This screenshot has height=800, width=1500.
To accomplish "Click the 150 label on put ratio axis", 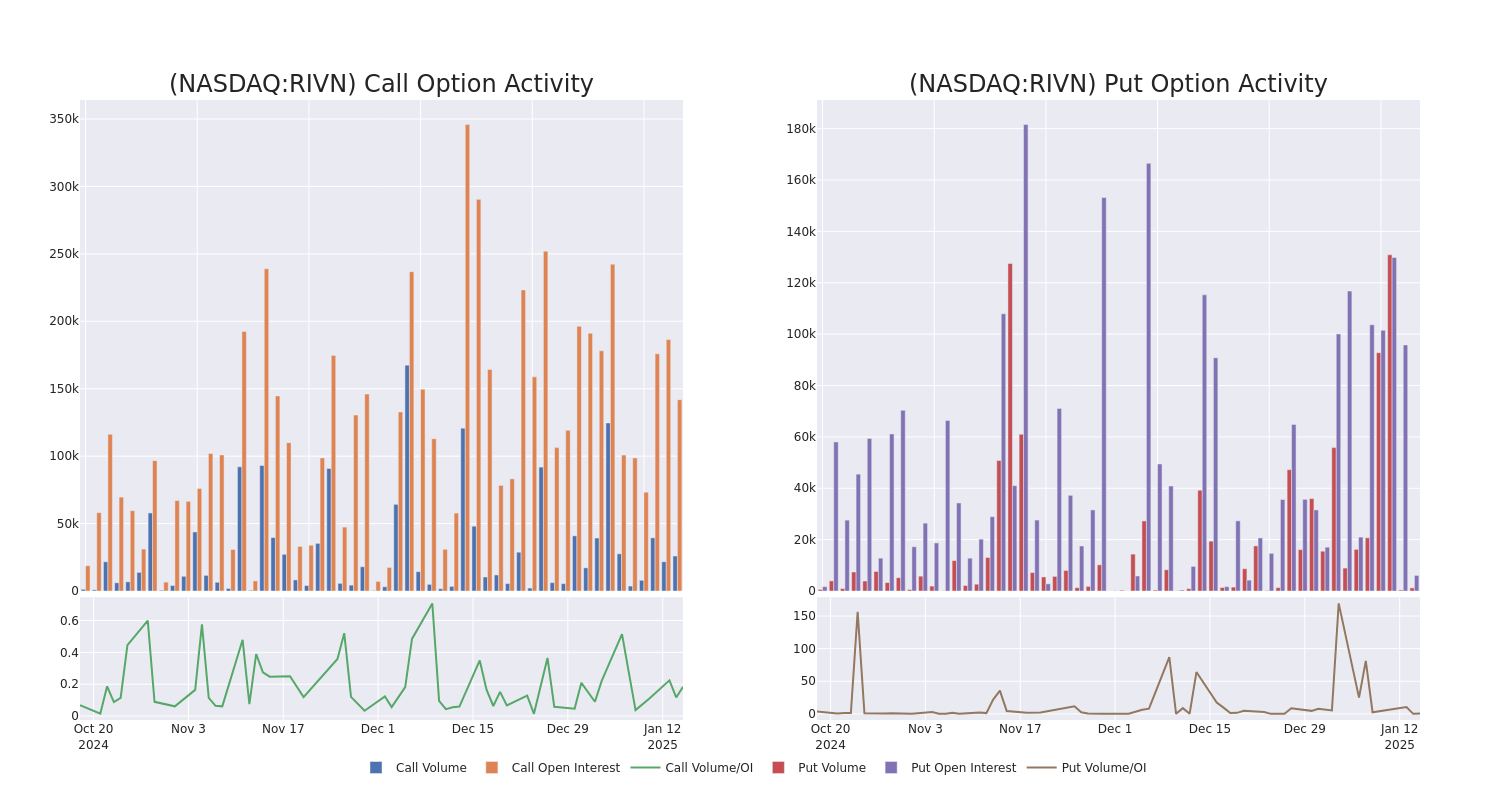I will click(805, 616).
